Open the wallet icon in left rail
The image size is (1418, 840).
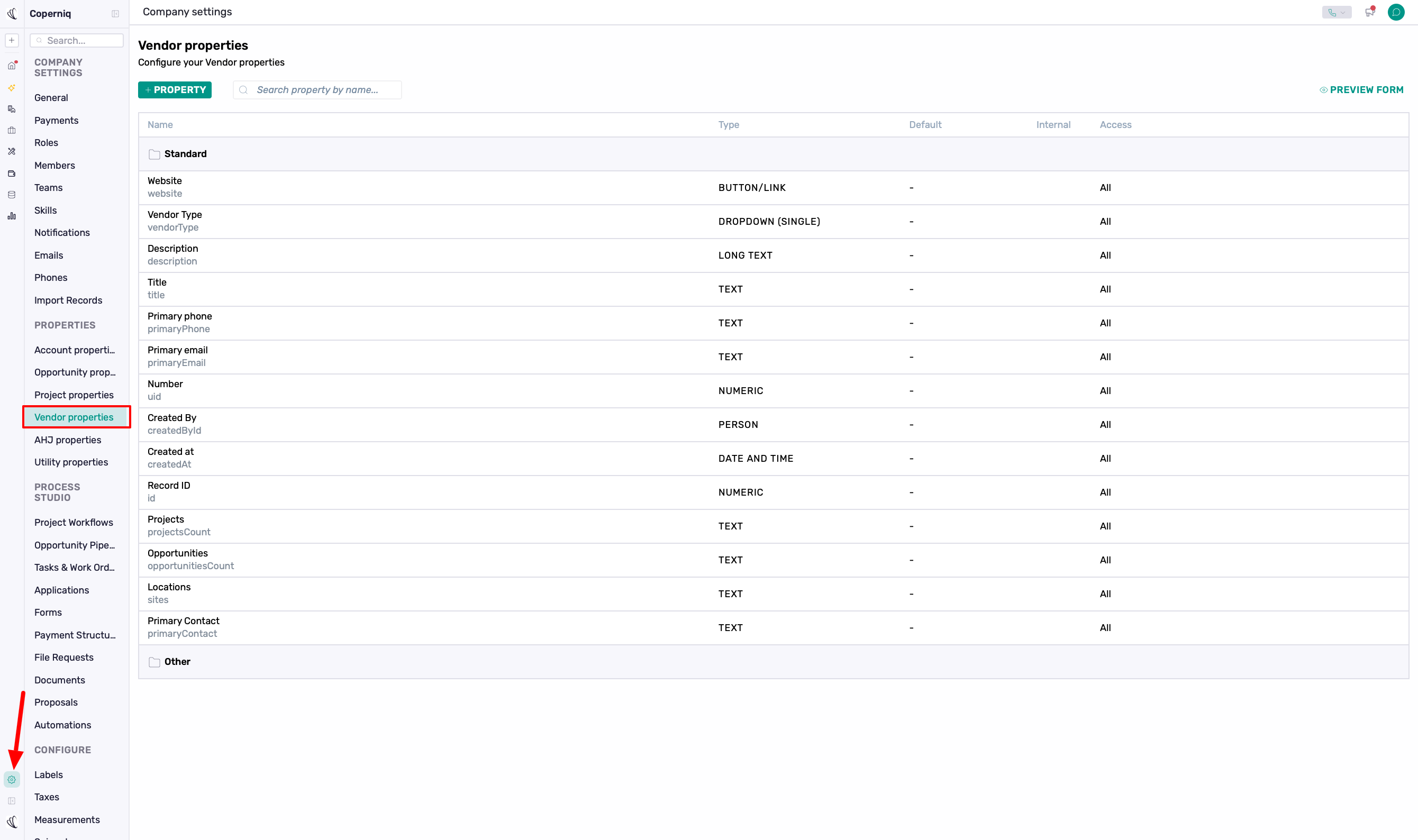[11, 173]
